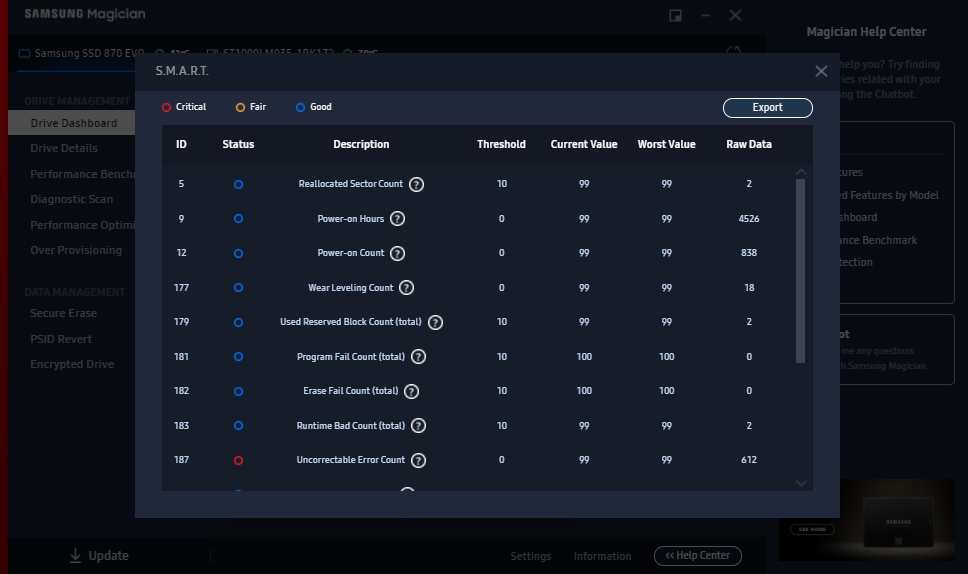Screen dimensions: 968x574
Task: Click Good status circle for ID 5
Action: point(238,185)
